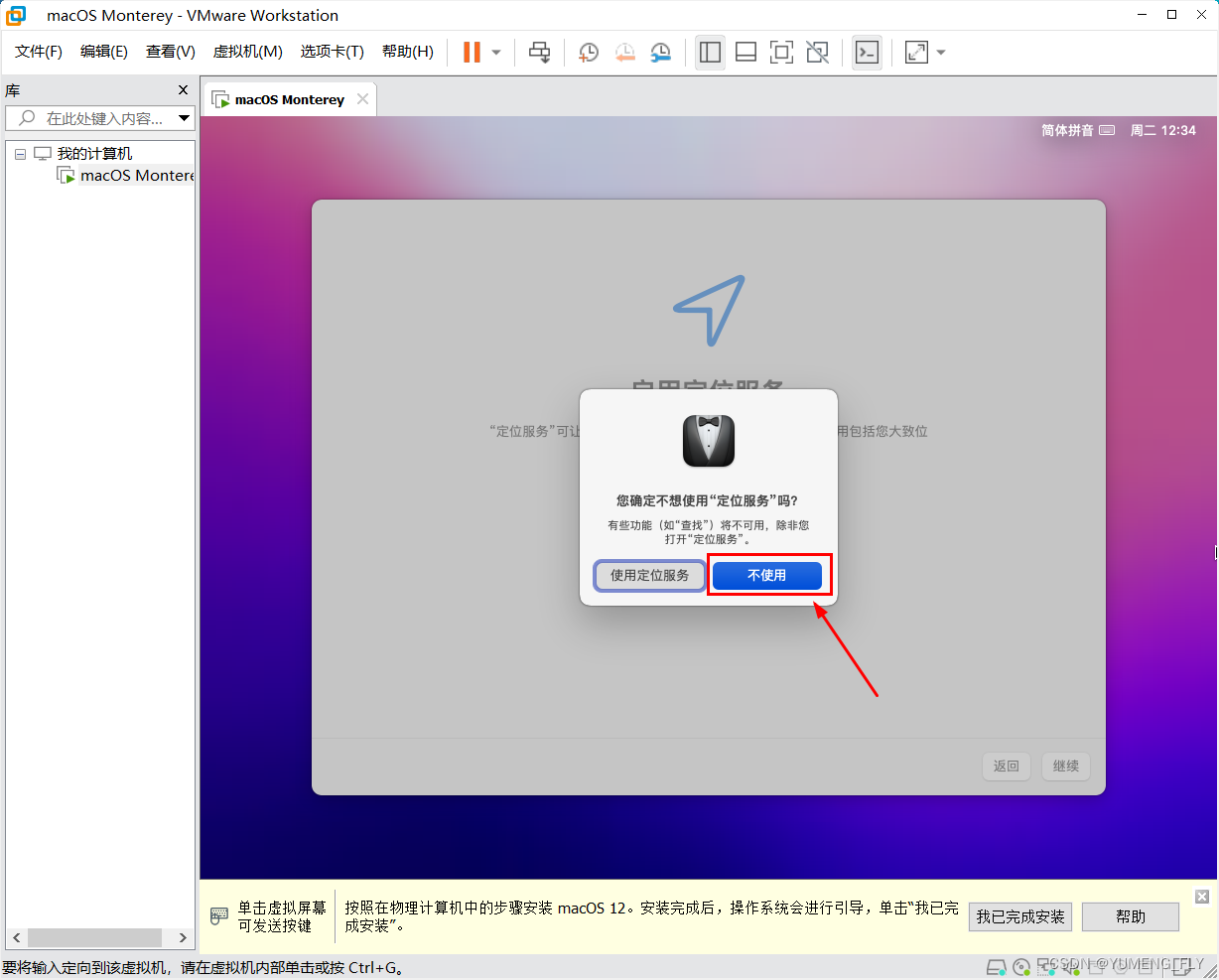Open the stretch display dropdown arrow
This screenshot has height=980, width=1219.
pos(941,53)
